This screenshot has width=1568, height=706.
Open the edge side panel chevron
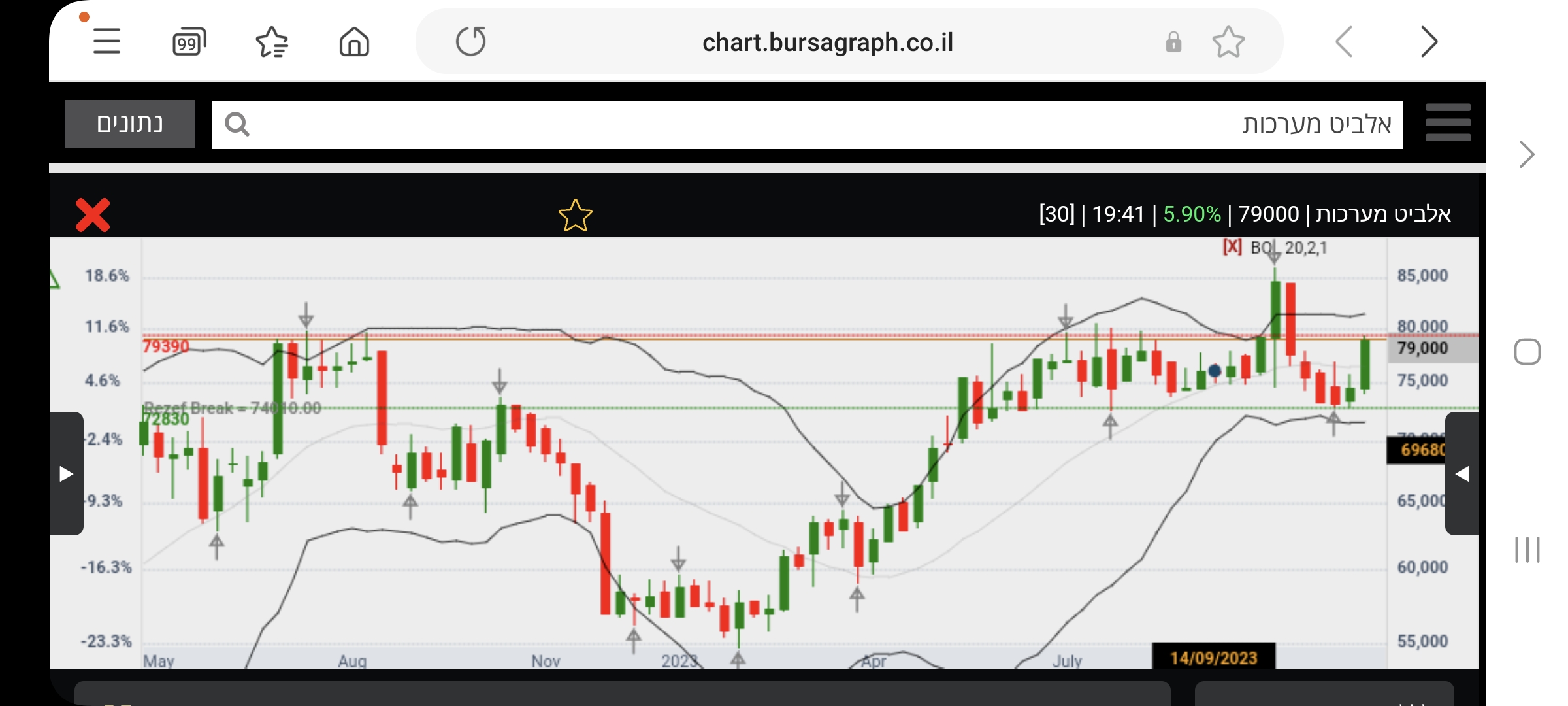(1526, 155)
